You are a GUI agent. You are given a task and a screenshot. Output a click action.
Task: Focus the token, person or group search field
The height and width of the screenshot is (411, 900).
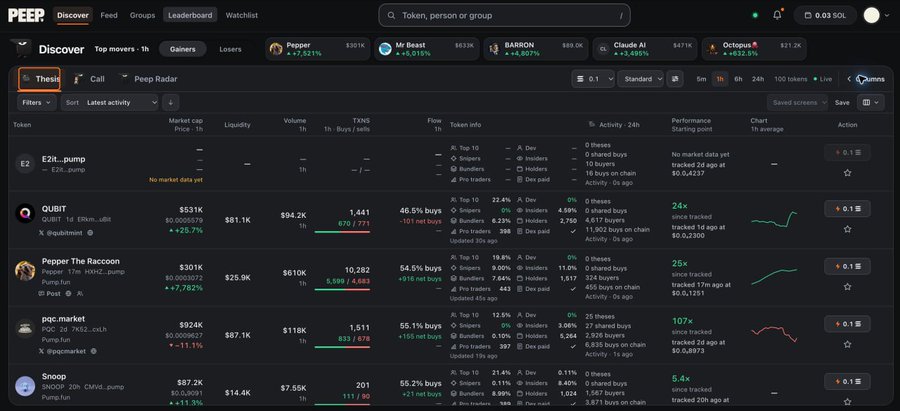point(504,15)
